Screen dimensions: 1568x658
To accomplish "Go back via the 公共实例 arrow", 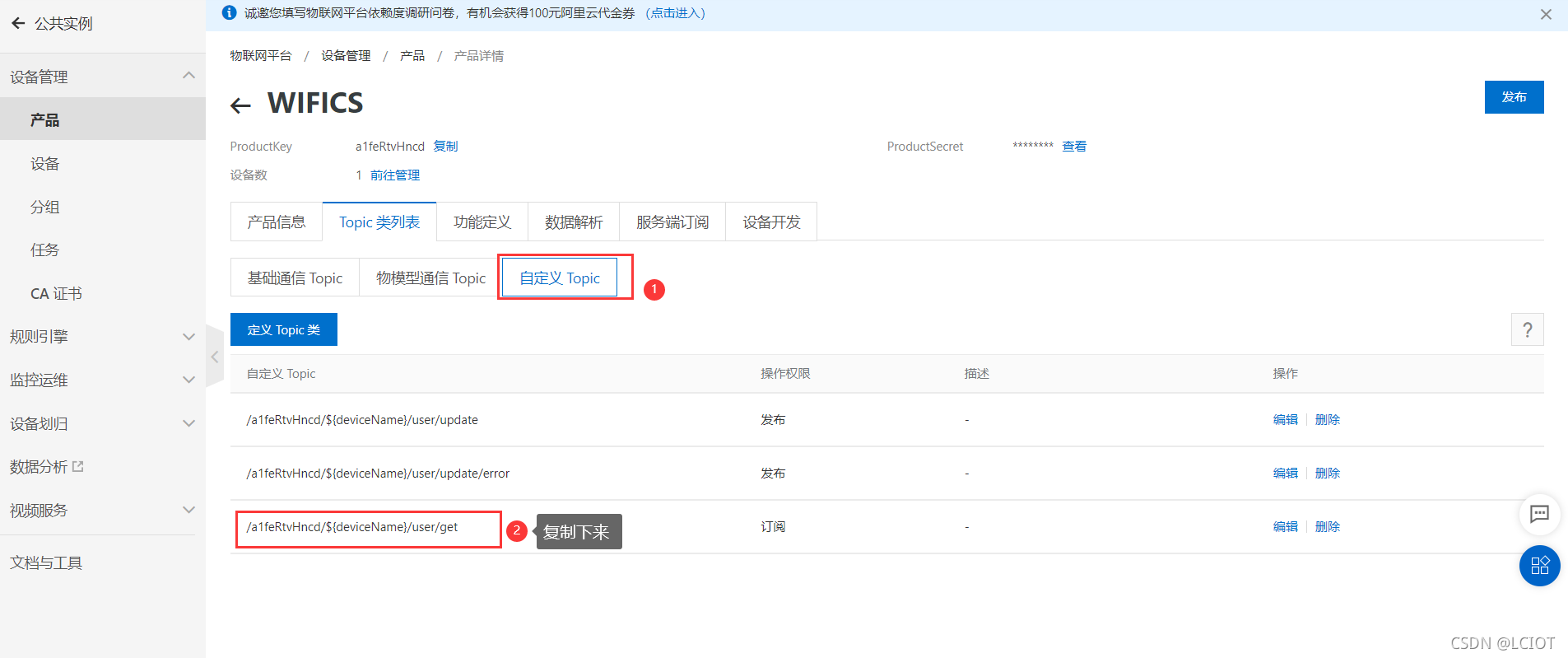I will click(18, 23).
